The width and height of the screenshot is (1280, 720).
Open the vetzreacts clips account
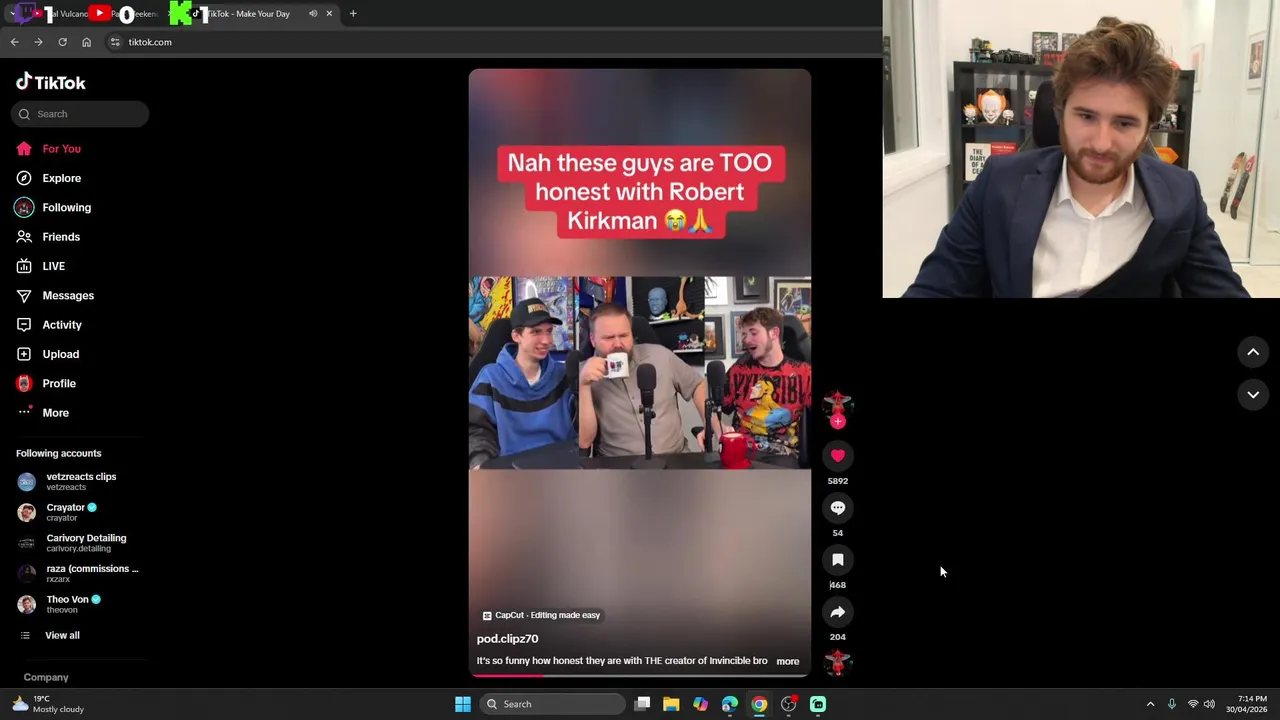80,481
